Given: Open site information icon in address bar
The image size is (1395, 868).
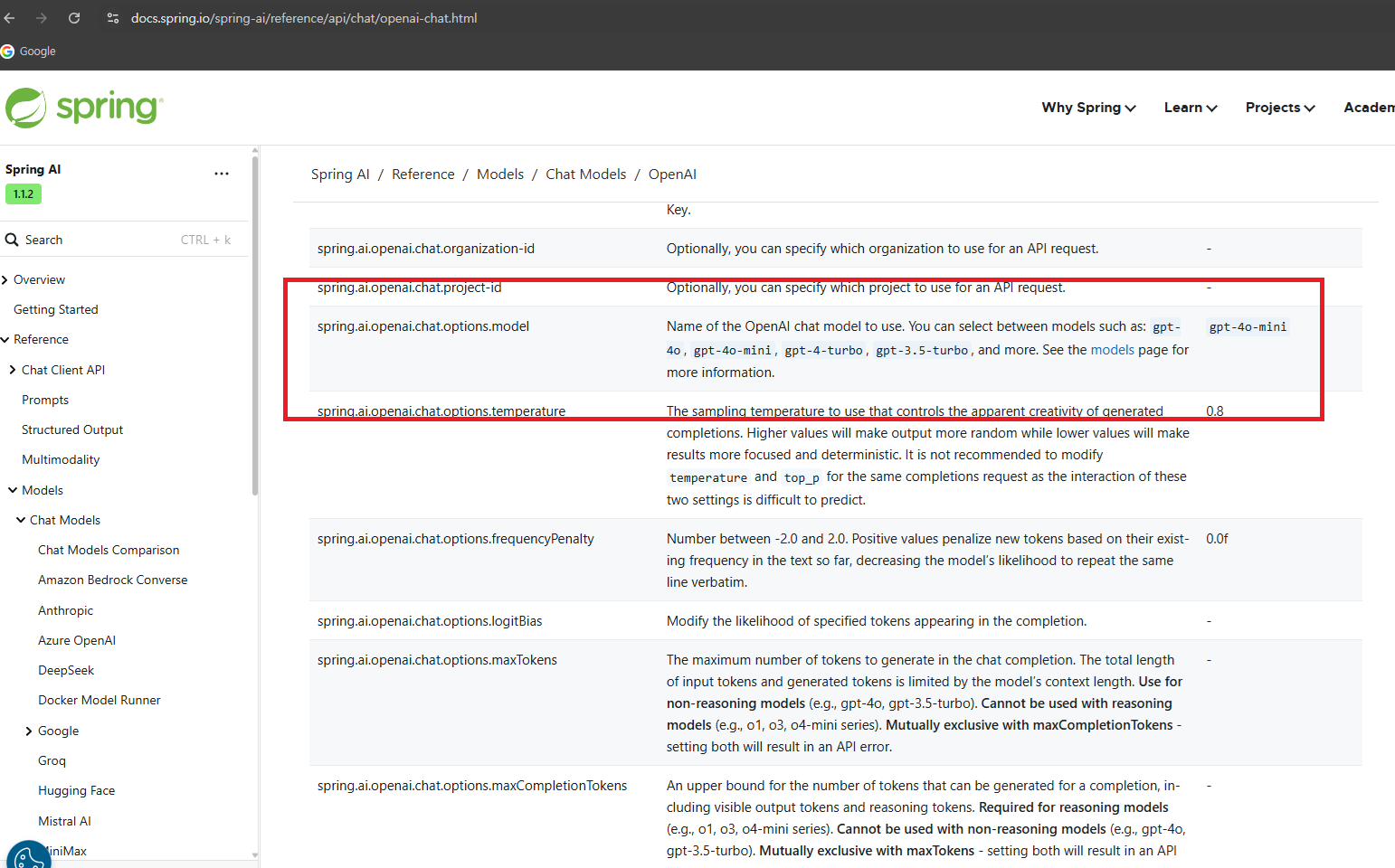Looking at the screenshot, I should point(113,18).
